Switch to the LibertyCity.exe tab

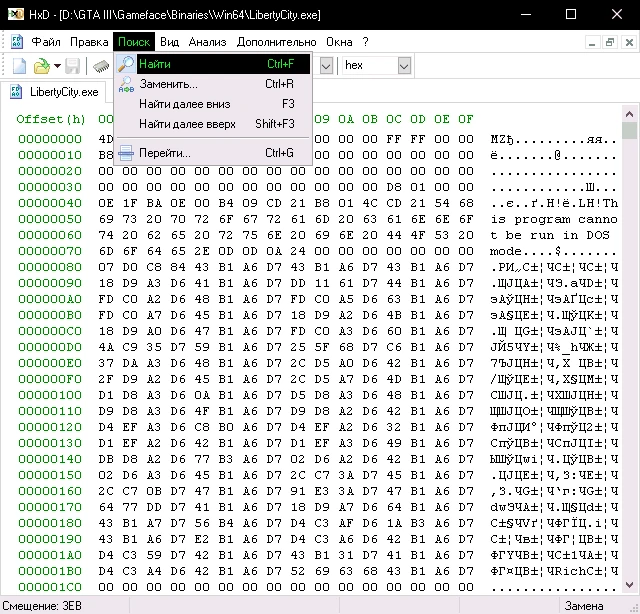pyautogui.click(x=64, y=92)
